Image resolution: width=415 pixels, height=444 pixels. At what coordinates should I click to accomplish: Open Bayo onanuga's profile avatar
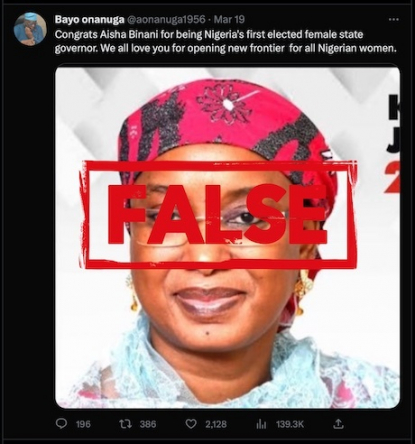point(30,29)
